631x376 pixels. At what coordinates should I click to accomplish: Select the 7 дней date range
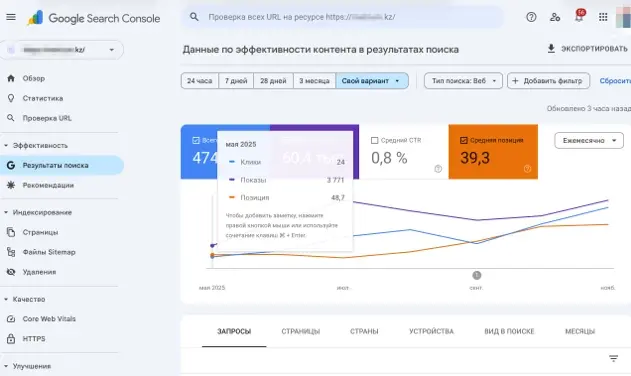236,81
